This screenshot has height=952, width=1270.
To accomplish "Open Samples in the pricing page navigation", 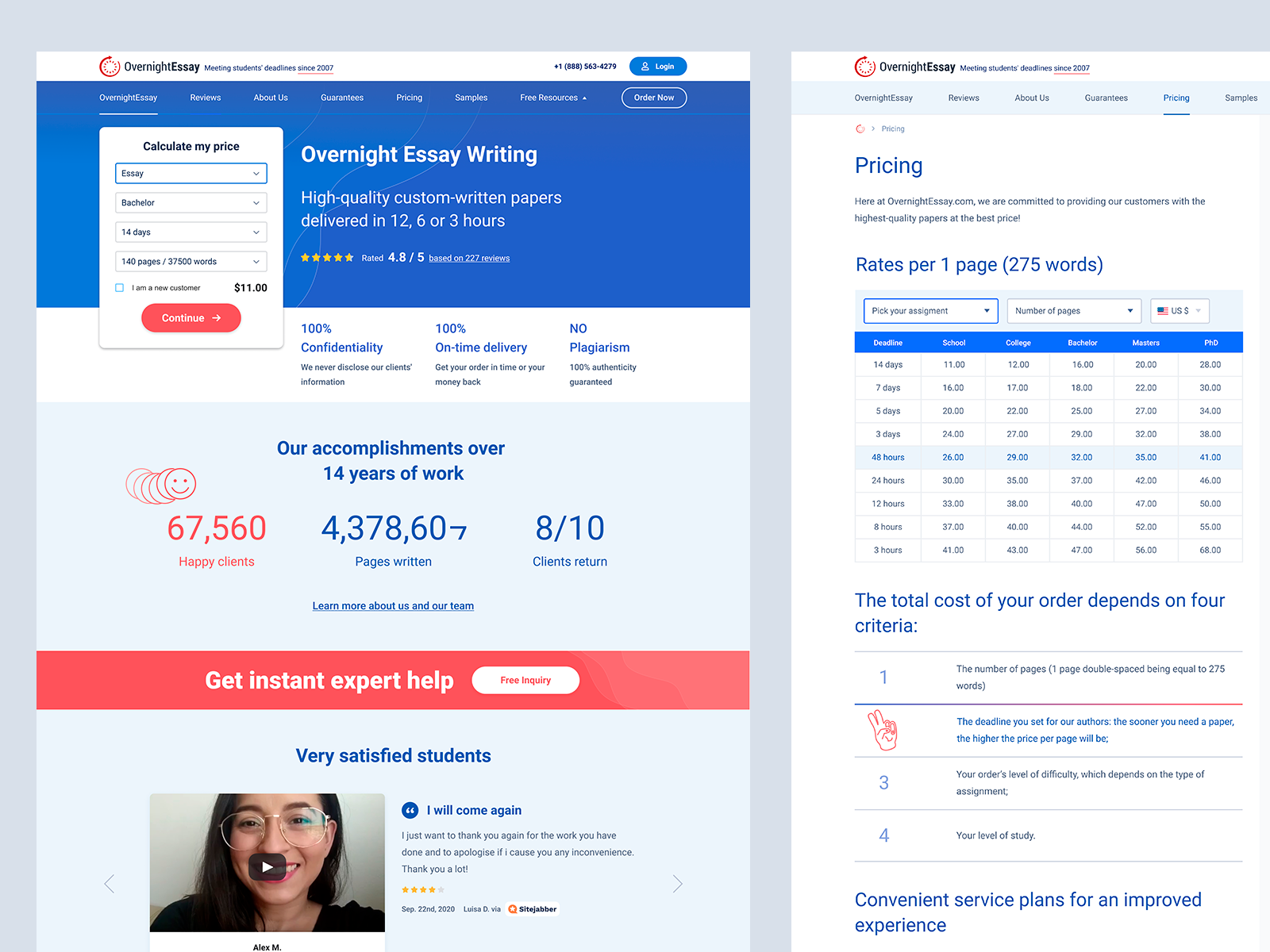I will click(1241, 98).
